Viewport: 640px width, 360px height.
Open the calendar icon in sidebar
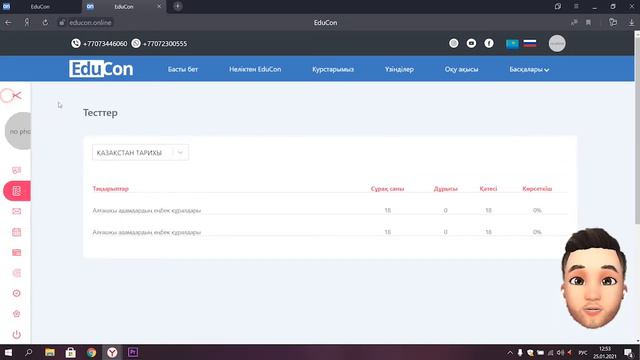tap(16, 232)
